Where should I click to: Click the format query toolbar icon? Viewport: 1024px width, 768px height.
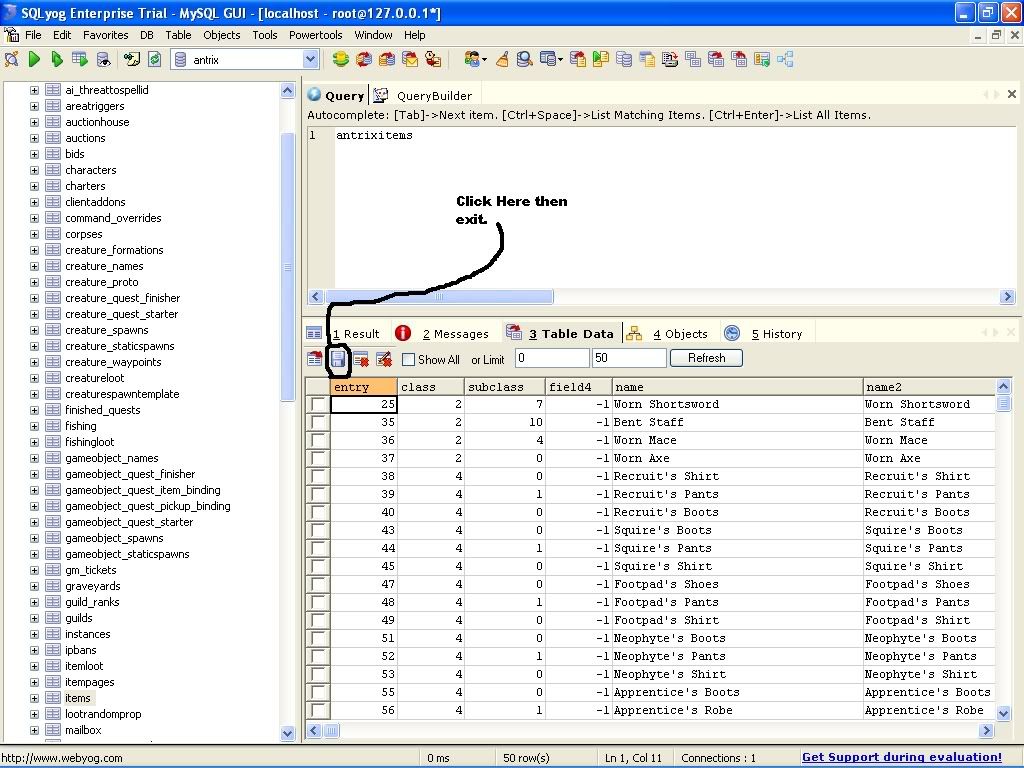(131, 59)
